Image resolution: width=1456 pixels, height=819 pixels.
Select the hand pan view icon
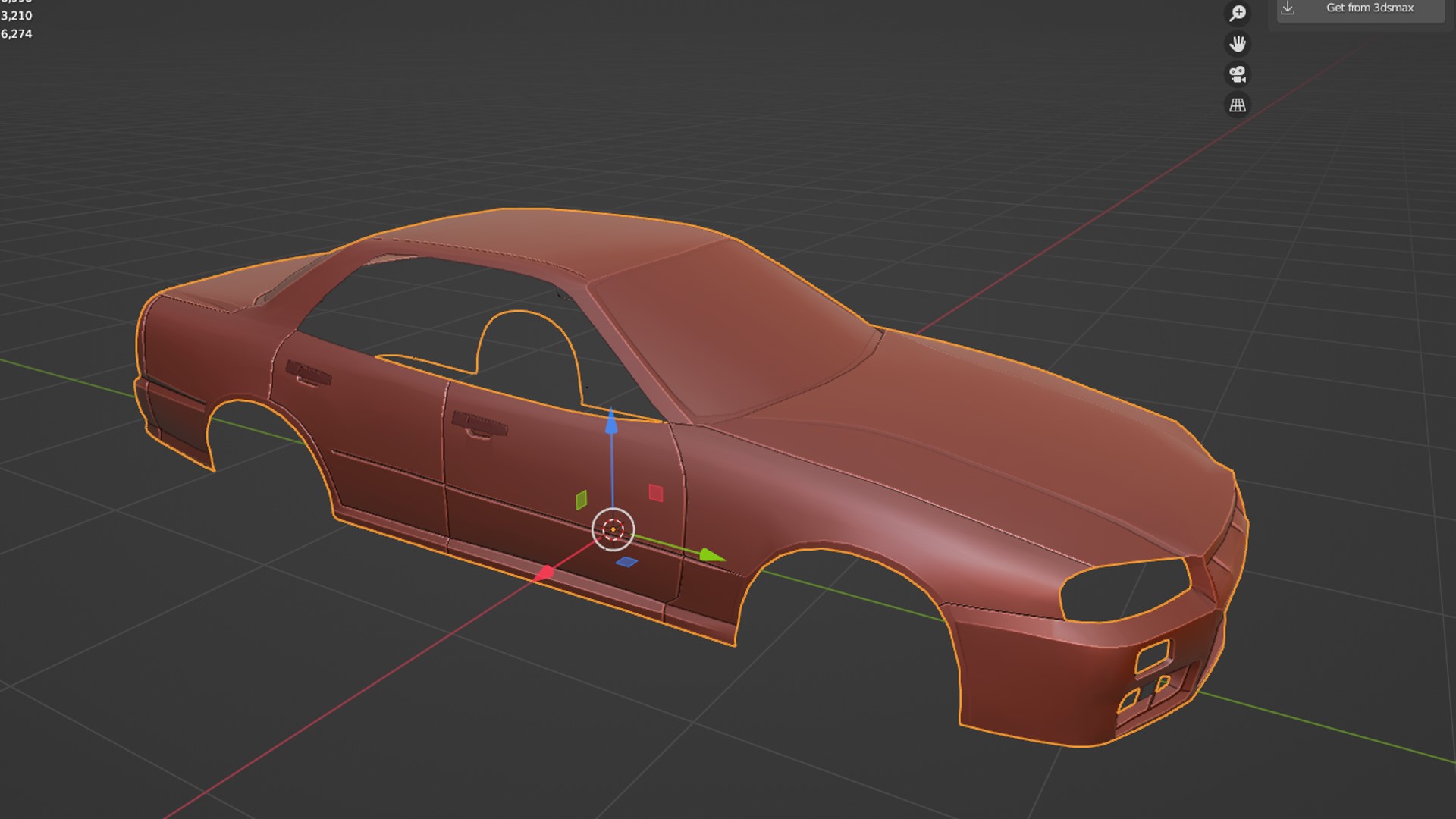pyautogui.click(x=1238, y=44)
